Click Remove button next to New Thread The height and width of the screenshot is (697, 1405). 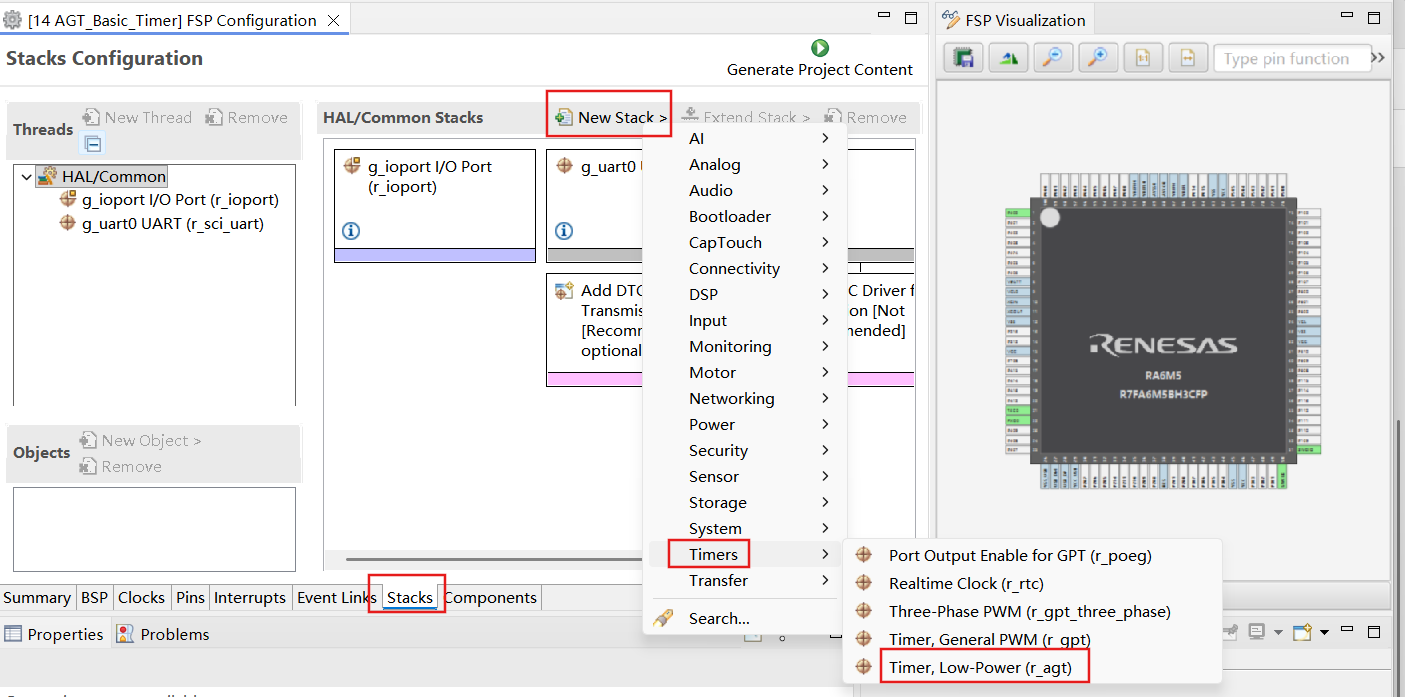pos(246,117)
